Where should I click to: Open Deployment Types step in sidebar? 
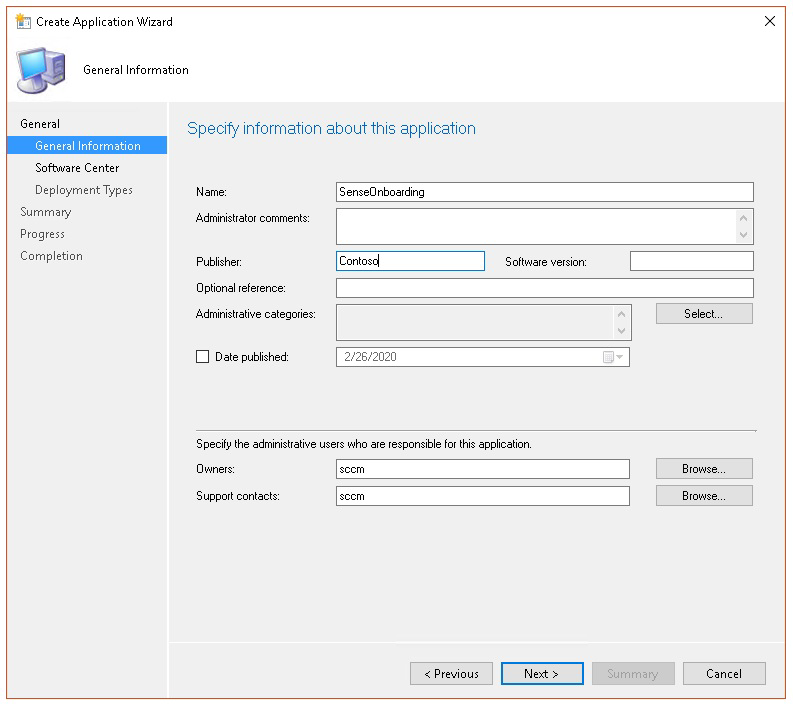coord(84,190)
